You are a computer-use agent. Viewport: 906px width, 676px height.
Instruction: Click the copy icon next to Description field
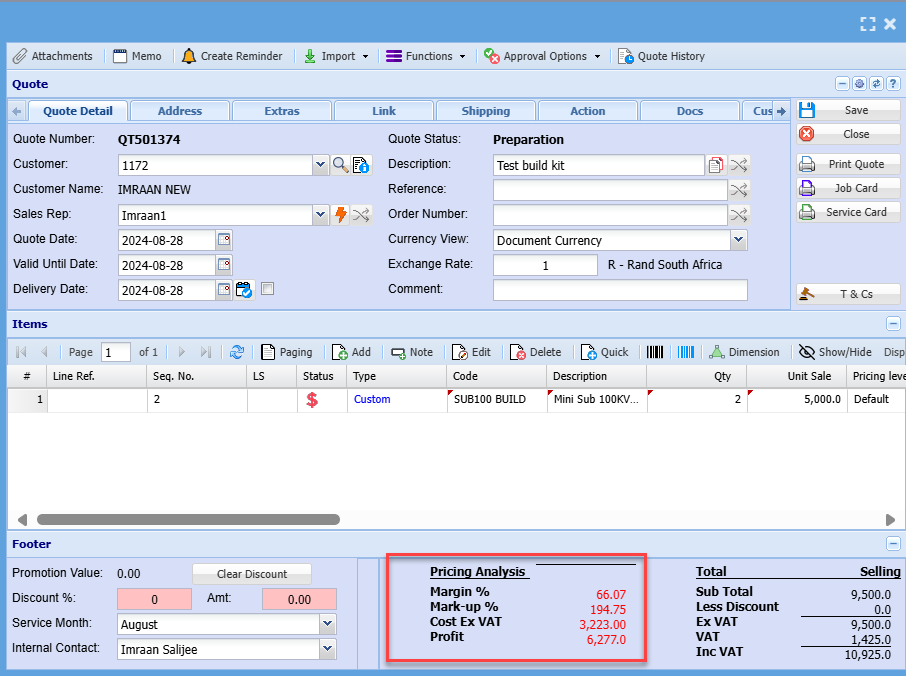(716, 165)
